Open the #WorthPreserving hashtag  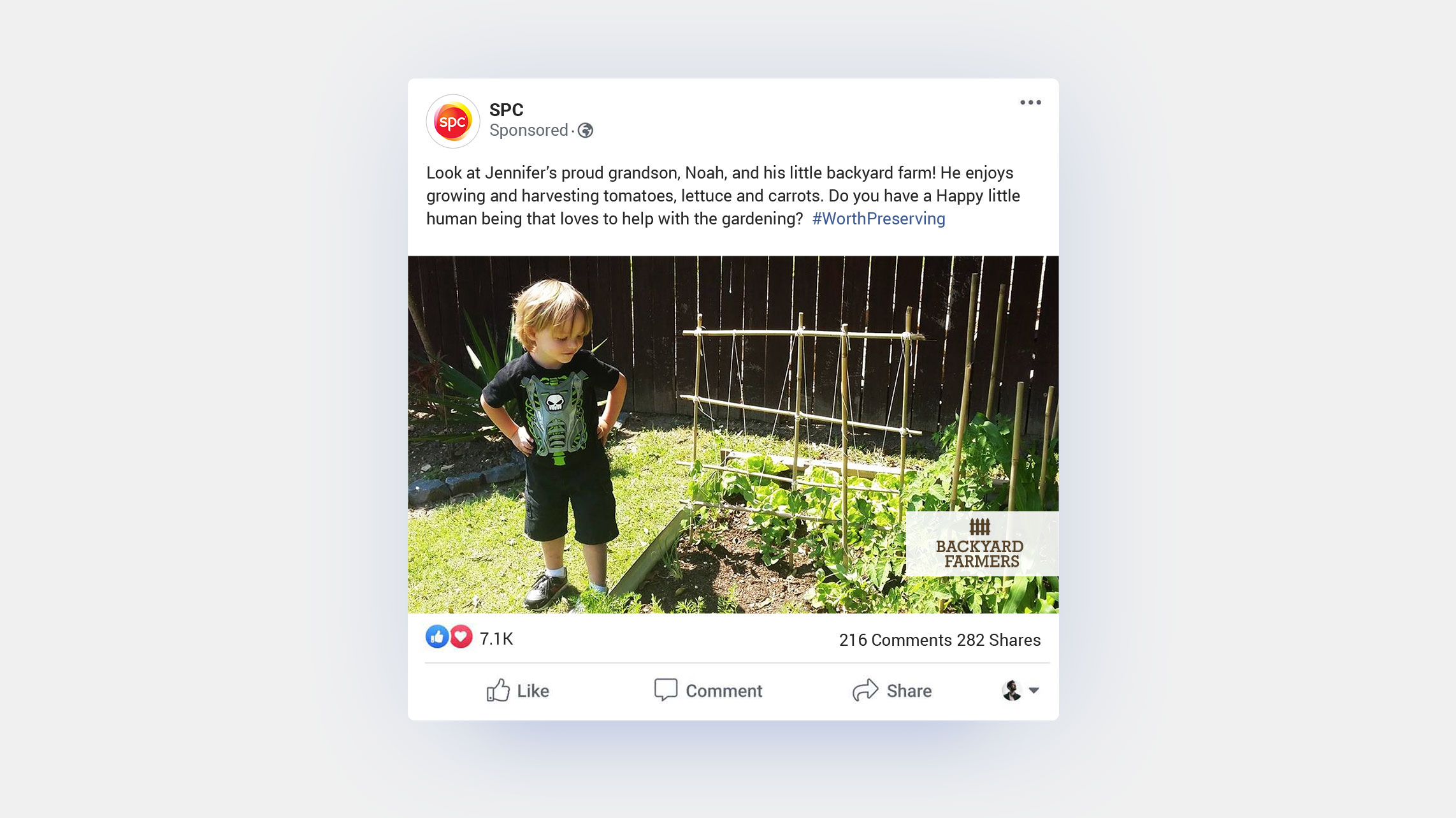click(879, 219)
